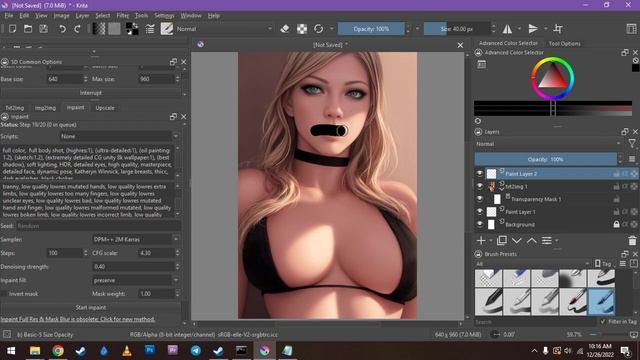Expand the Scripts dropdown
Image resolution: width=640 pixels, height=360 pixels.
[120, 136]
